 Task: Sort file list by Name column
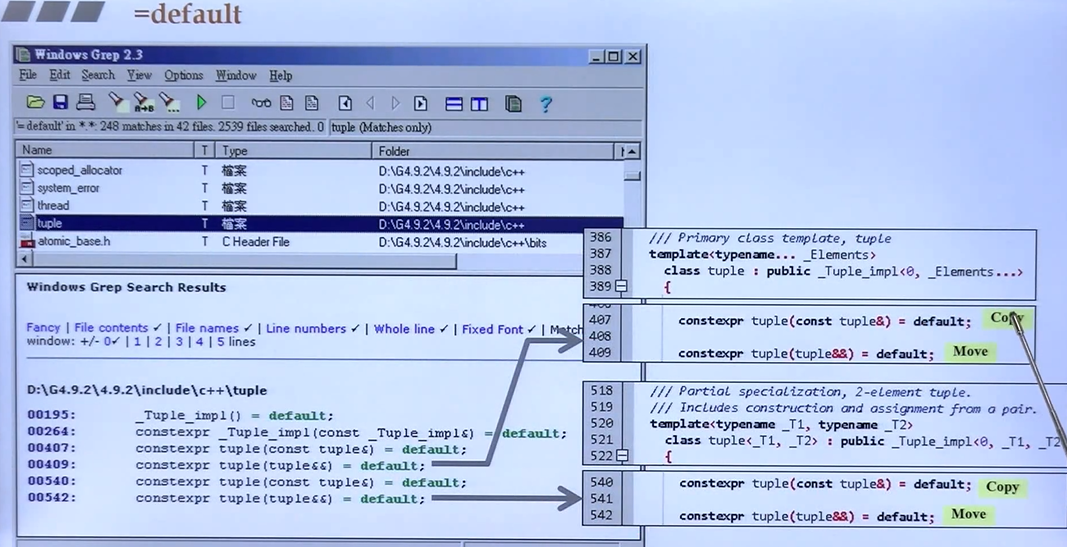pos(105,150)
